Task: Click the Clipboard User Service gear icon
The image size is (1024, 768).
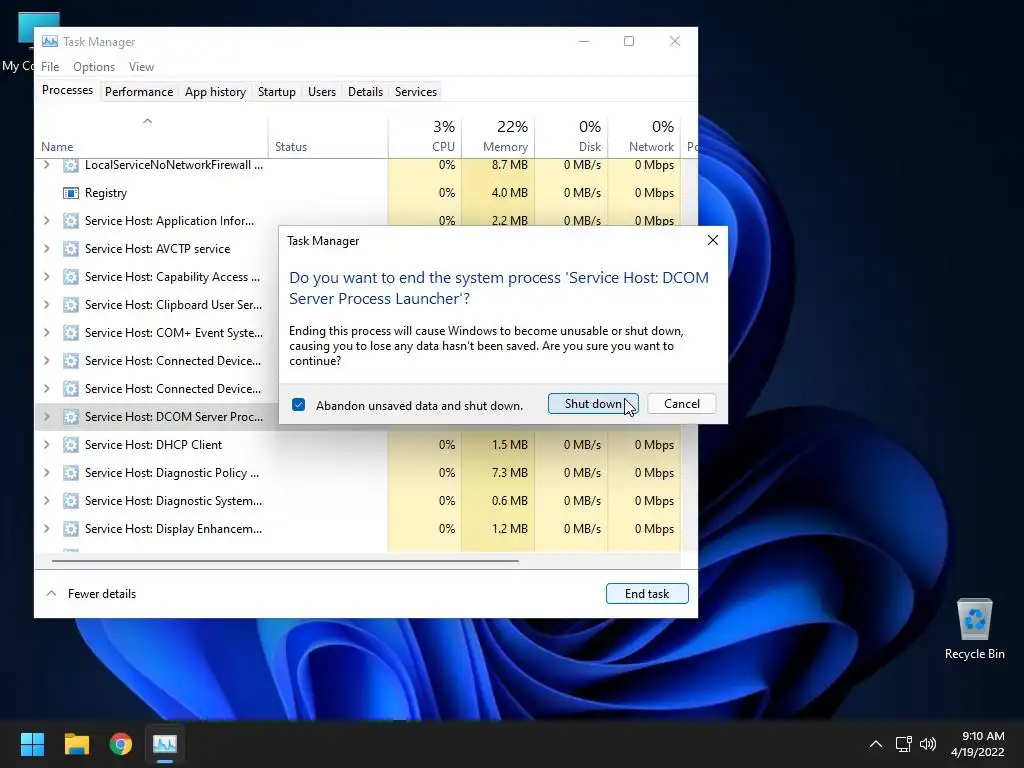Action: click(x=71, y=305)
